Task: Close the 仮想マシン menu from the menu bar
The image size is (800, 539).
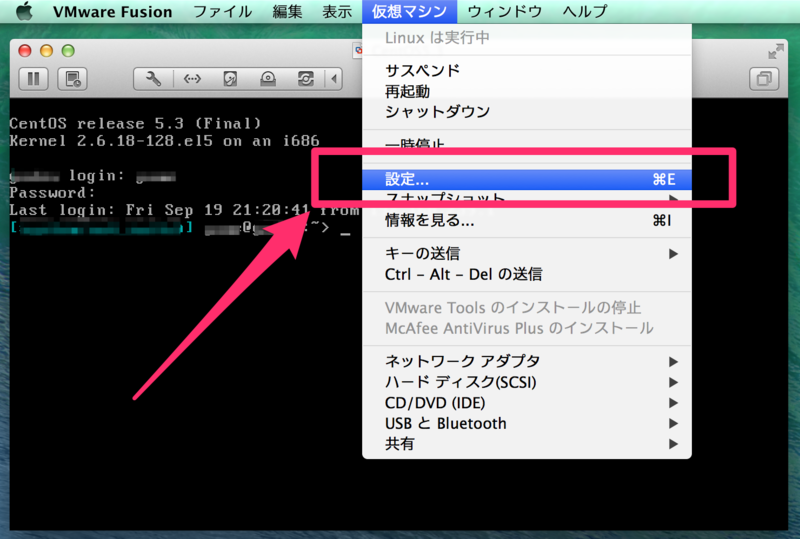Action: tap(409, 11)
